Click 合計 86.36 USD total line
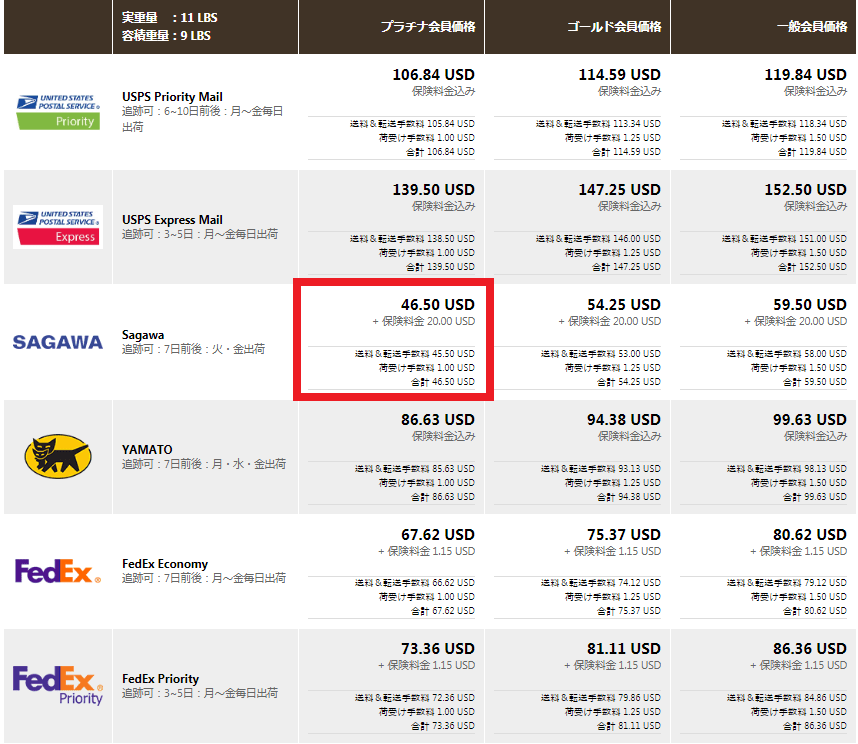This screenshot has height=744, width=858. point(815,726)
